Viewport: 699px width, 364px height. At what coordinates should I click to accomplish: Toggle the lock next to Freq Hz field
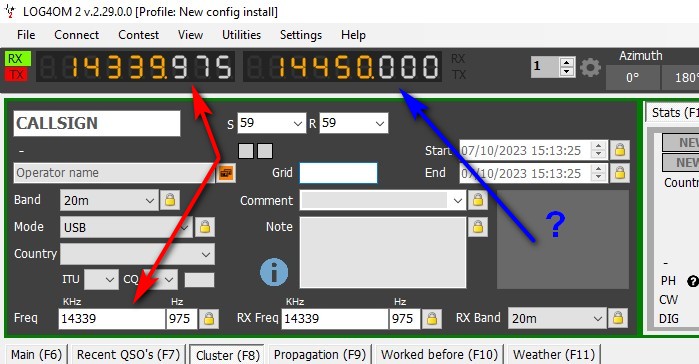pyautogui.click(x=209, y=319)
